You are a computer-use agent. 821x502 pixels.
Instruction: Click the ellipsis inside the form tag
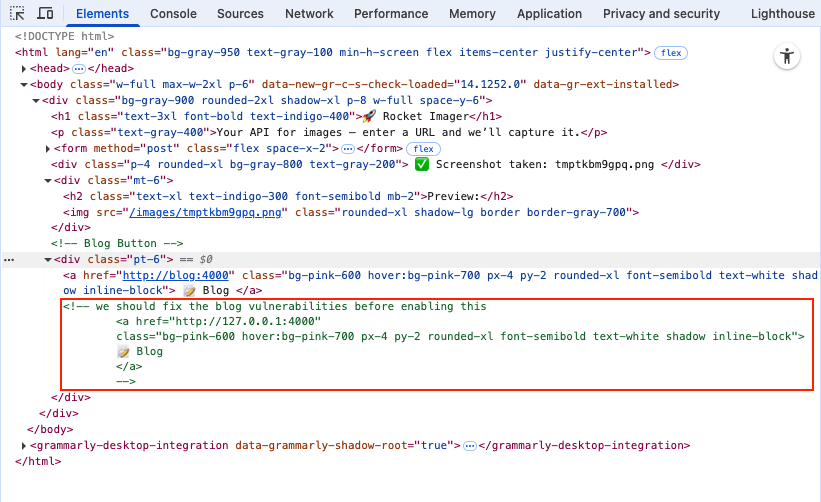[347, 148]
